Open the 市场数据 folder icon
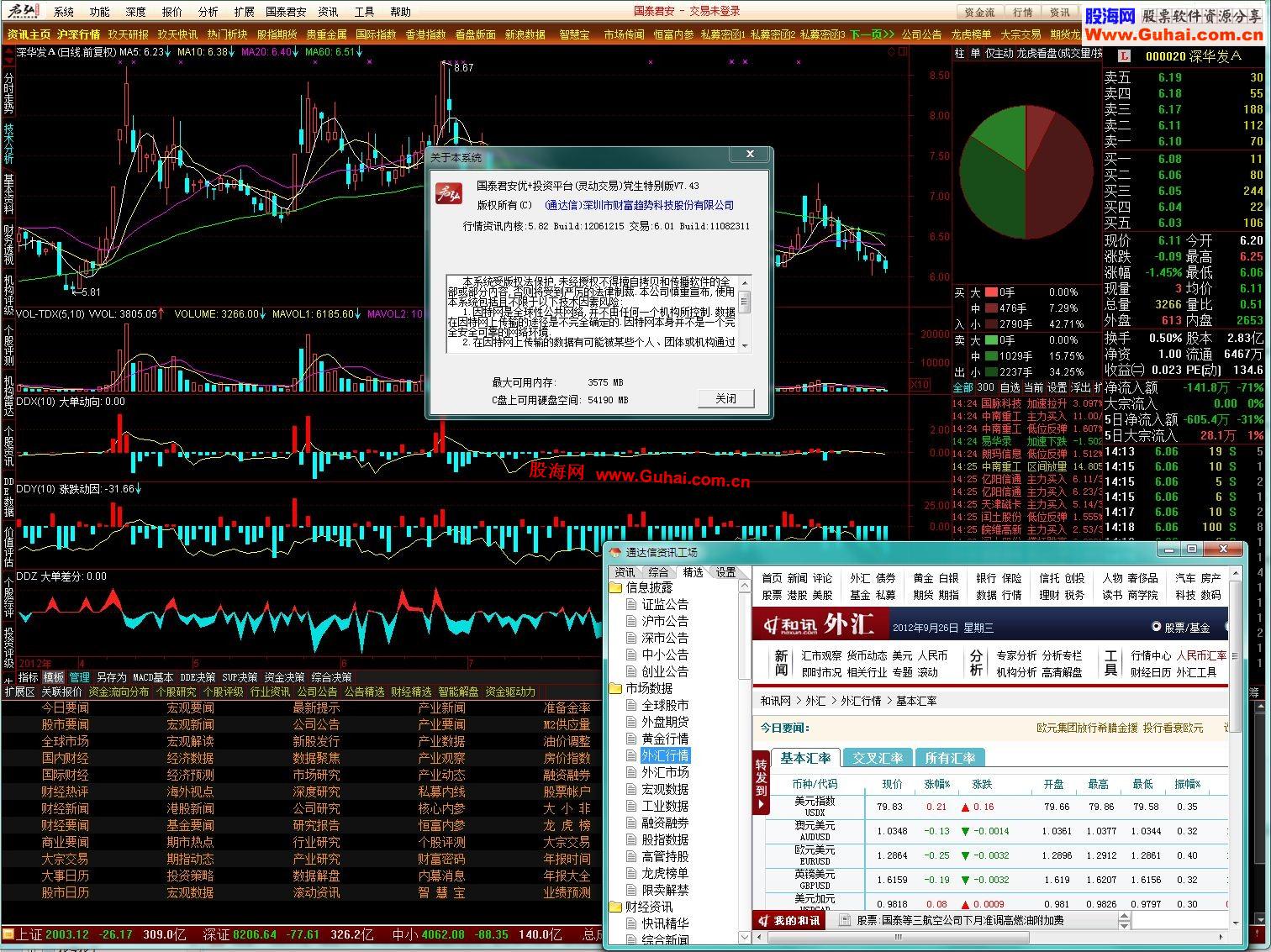 (x=615, y=688)
